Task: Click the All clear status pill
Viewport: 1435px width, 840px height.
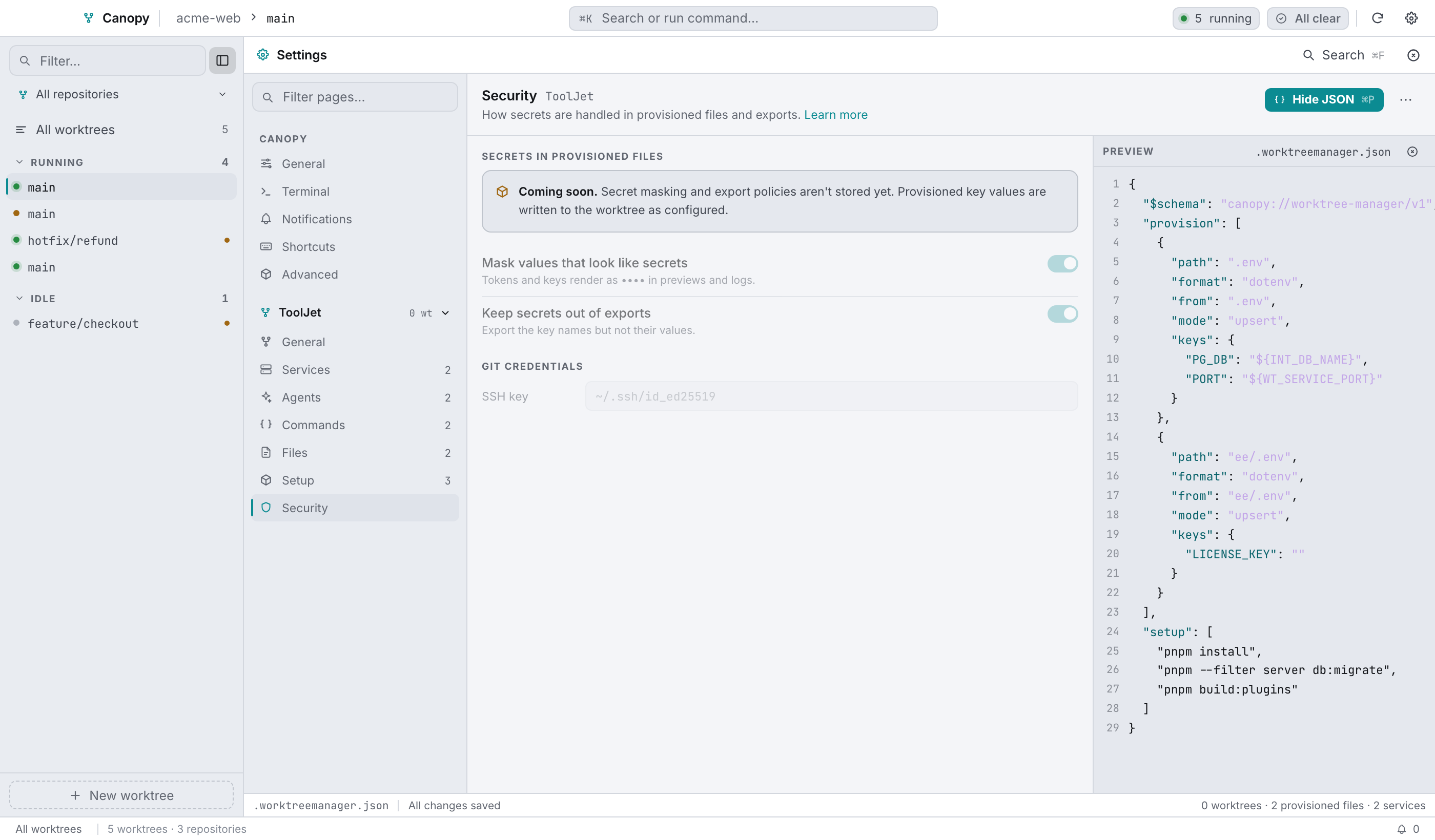Action: tap(1307, 18)
